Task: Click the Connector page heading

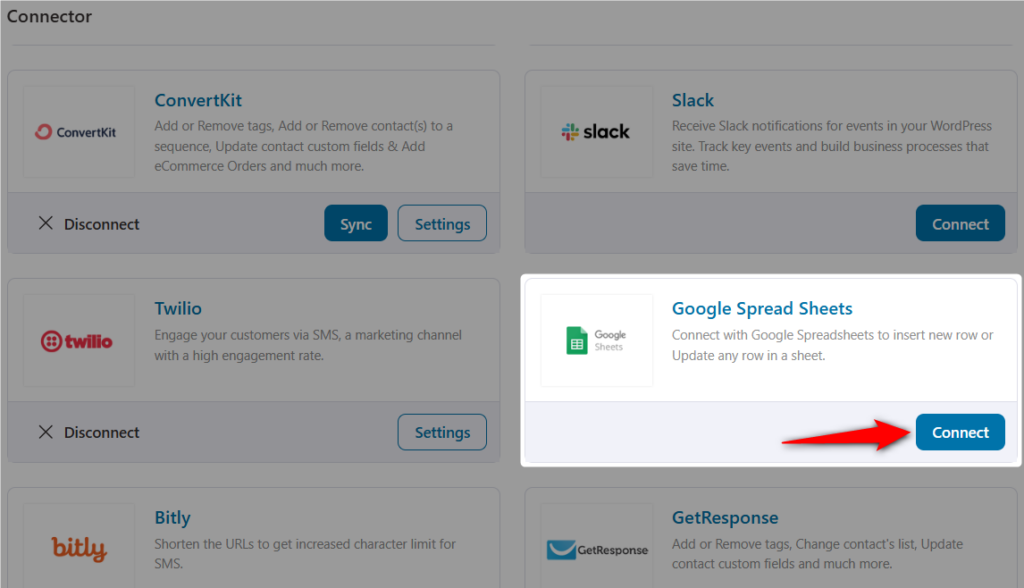Action: pos(49,16)
